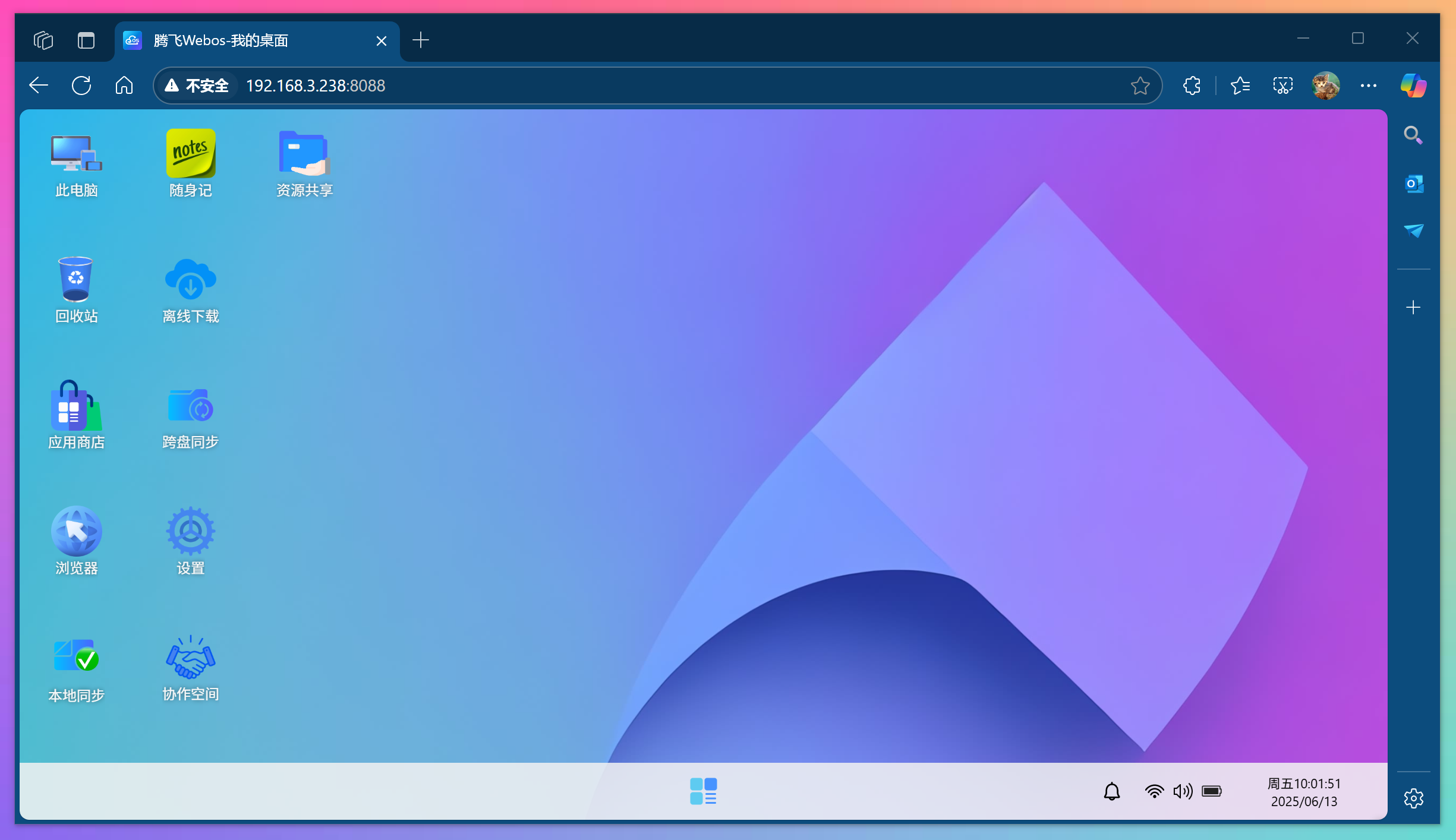Open the notification bell in system tray
The height and width of the screenshot is (840, 1456).
coord(1112,791)
